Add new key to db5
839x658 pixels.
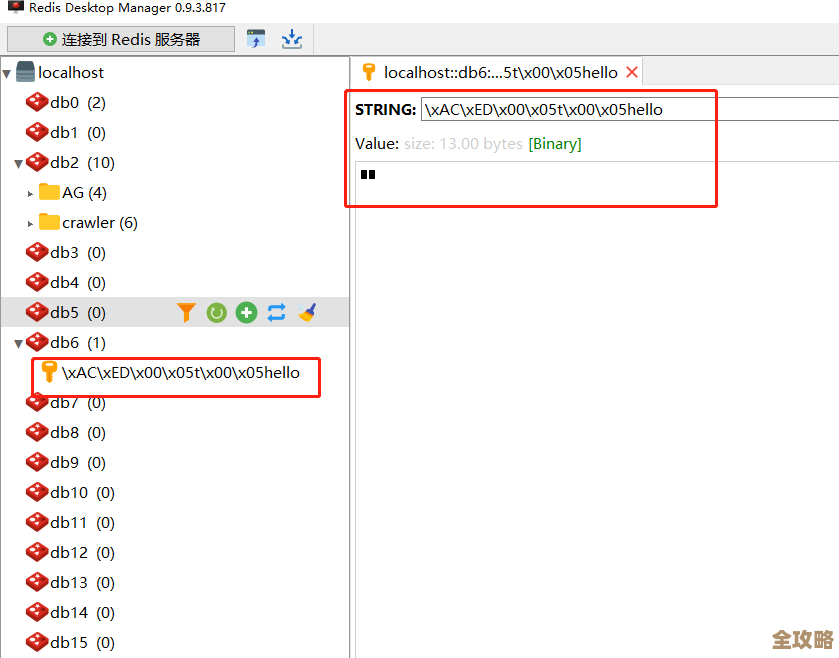(x=246, y=313)
